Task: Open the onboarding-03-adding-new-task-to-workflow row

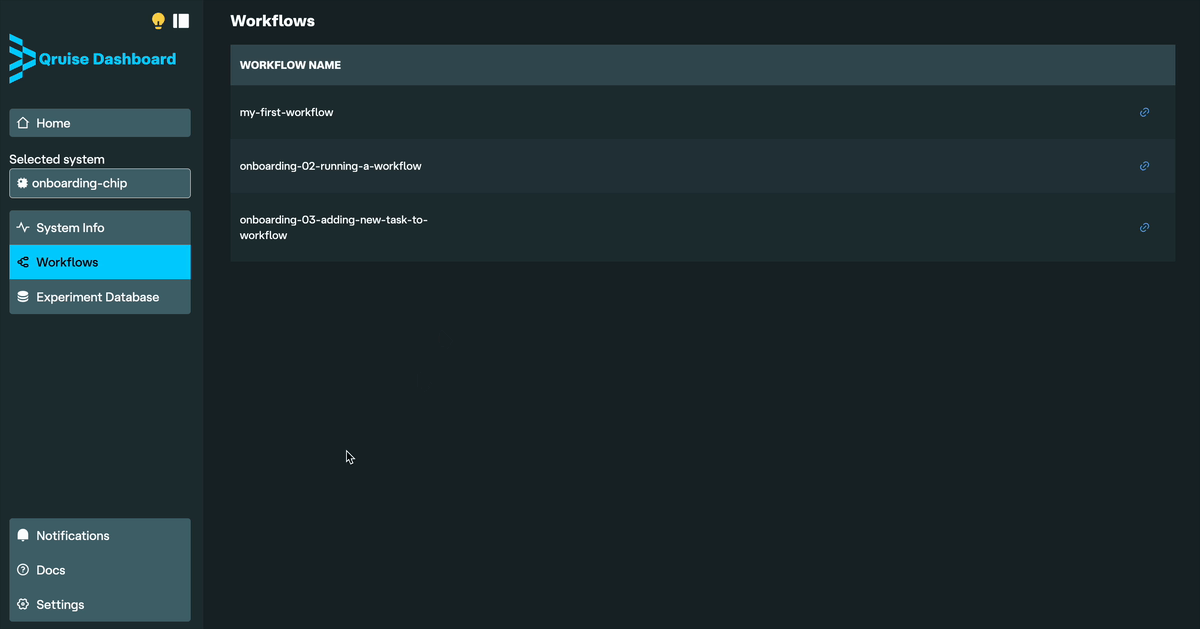Action: 334,228
